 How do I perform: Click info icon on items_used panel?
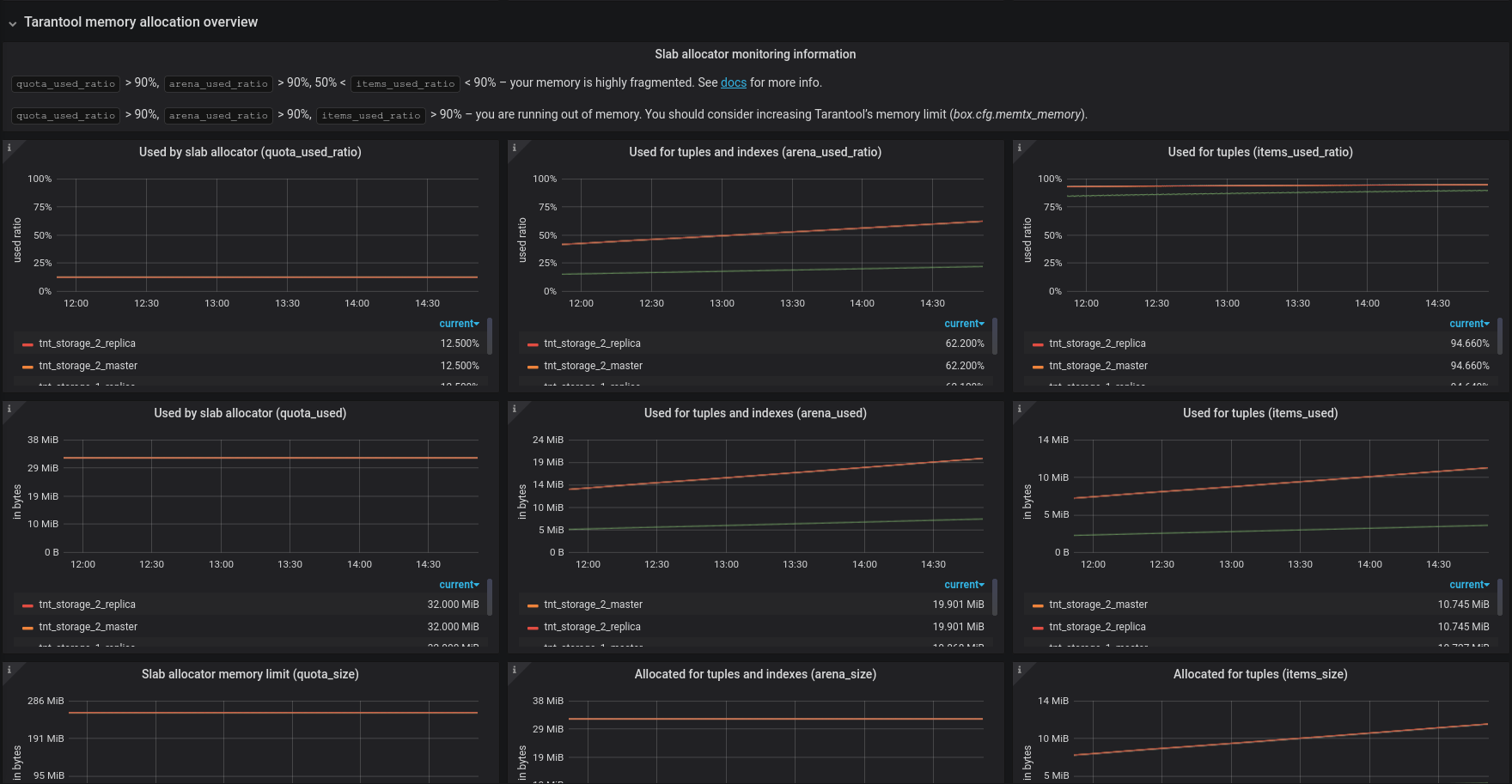[1020, 409]
